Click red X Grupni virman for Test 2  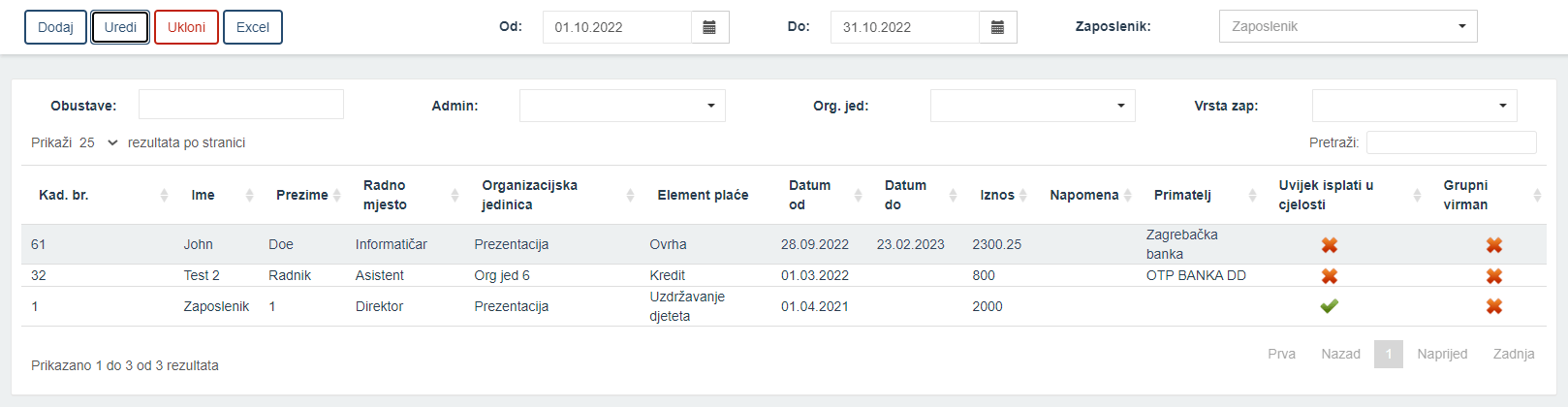1494,276
